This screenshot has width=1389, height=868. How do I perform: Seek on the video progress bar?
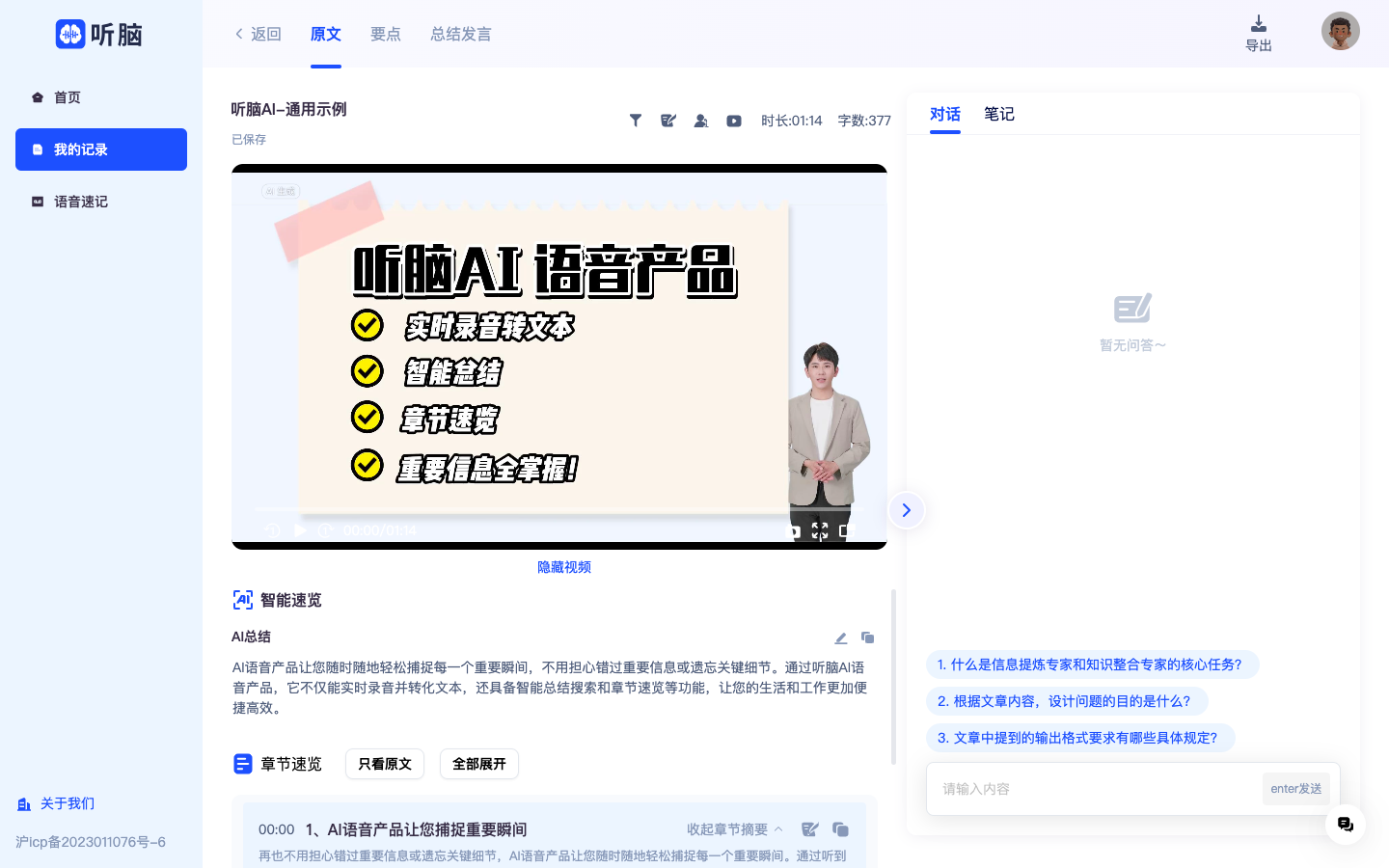click(559, 509)
